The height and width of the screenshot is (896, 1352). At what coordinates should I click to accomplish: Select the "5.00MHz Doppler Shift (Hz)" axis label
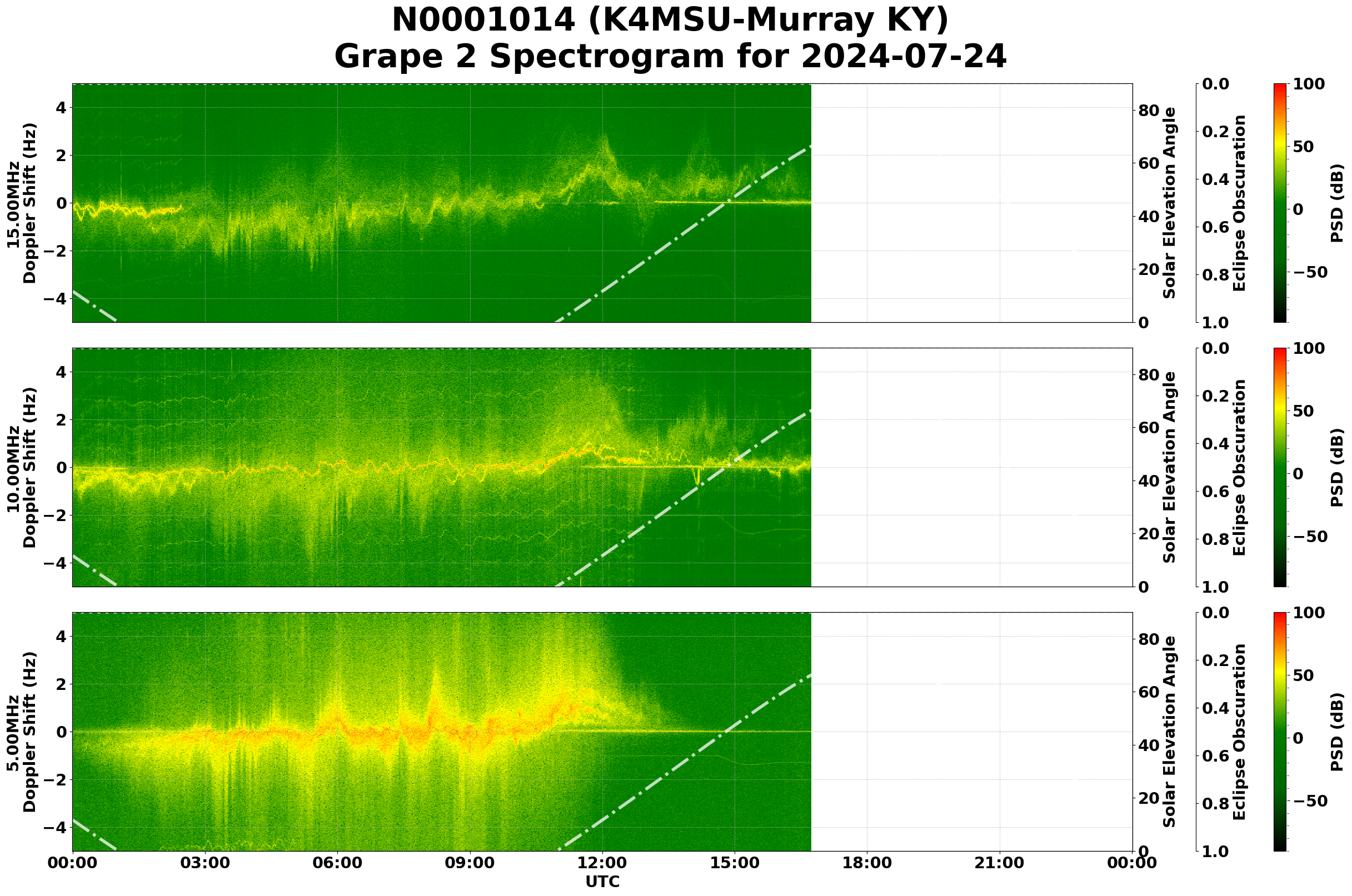pyautogui.click(x=21, y=732)
